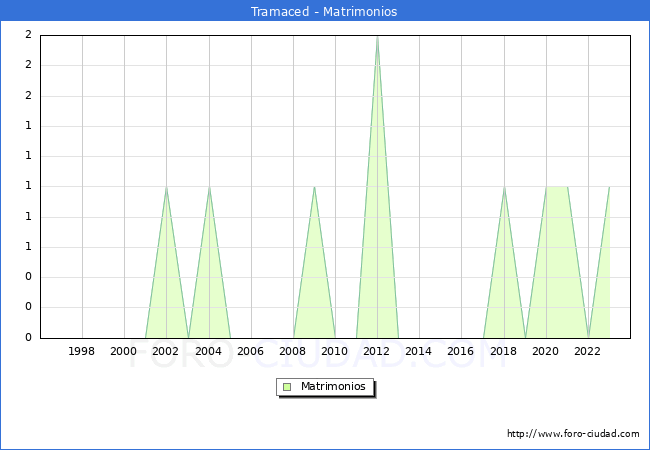Click the 2004 data peak

[209, 188]
